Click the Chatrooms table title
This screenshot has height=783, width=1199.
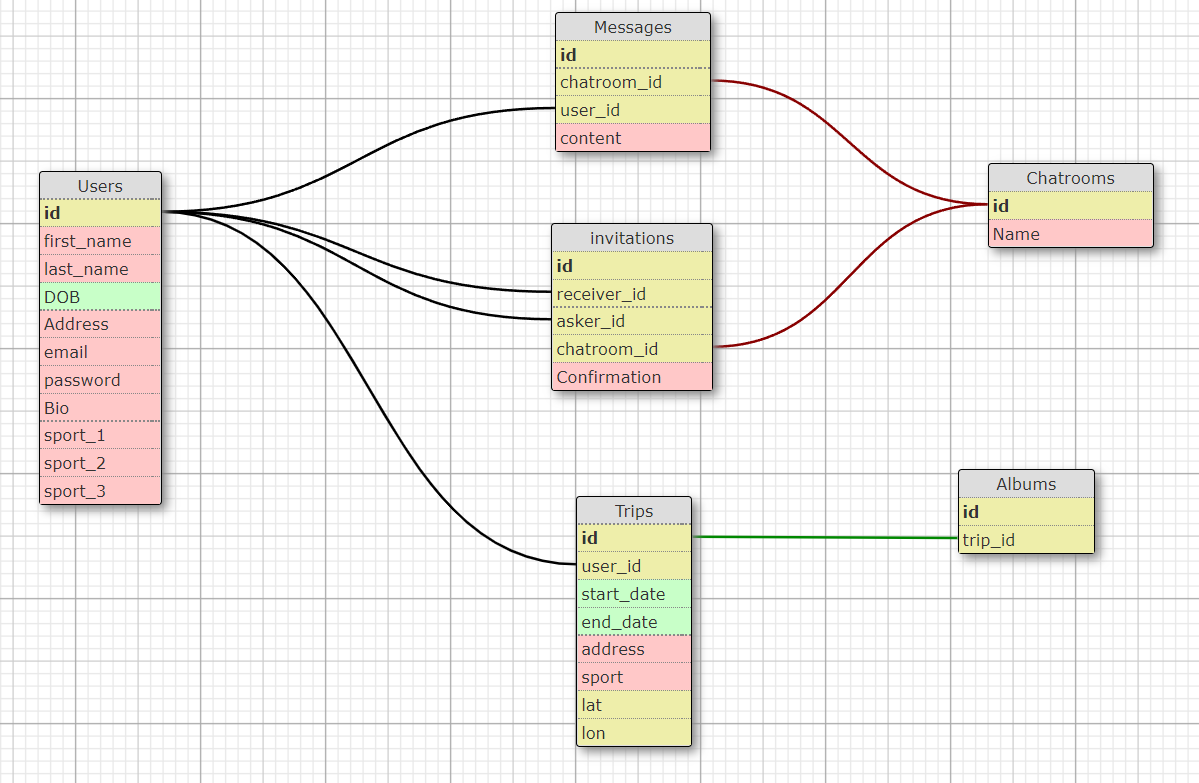point(1070,178)
